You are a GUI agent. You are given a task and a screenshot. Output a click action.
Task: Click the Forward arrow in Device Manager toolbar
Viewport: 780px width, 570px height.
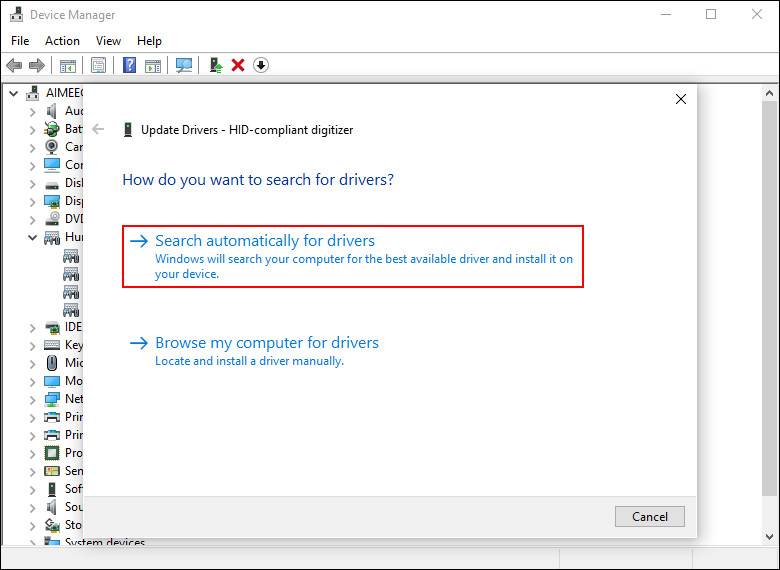pyautogui.click(x=37, y=65)
